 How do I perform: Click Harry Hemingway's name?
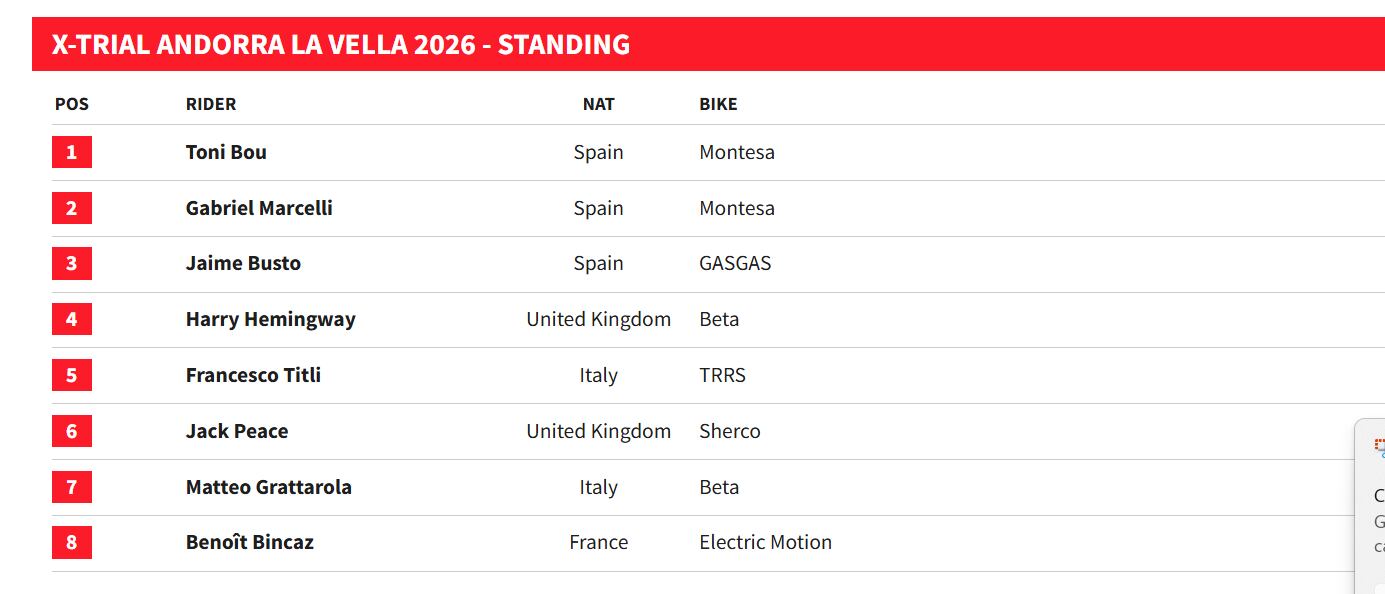pos(270,320)
